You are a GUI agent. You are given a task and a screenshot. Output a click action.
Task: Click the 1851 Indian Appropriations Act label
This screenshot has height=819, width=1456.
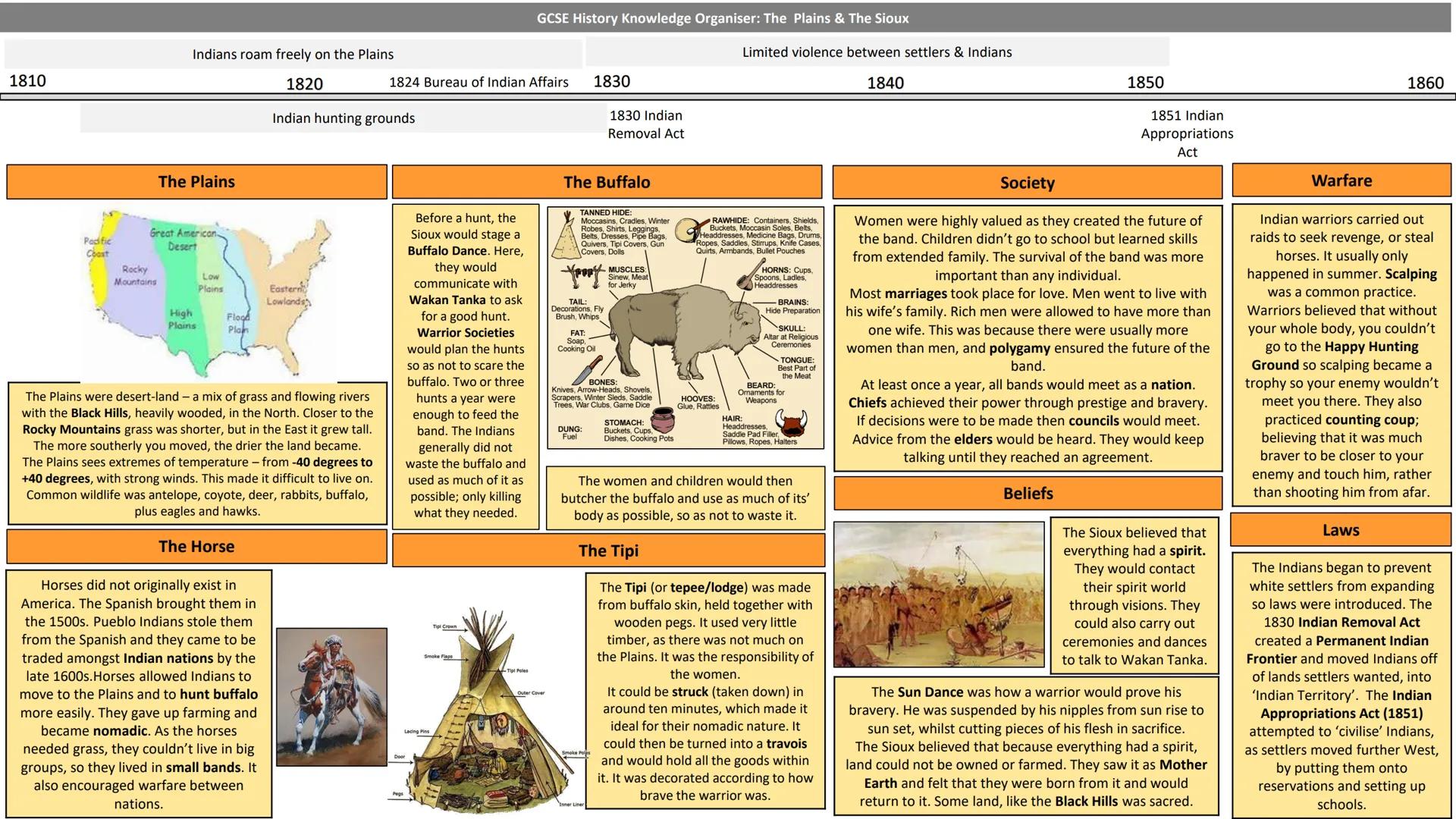point(1187,133)
